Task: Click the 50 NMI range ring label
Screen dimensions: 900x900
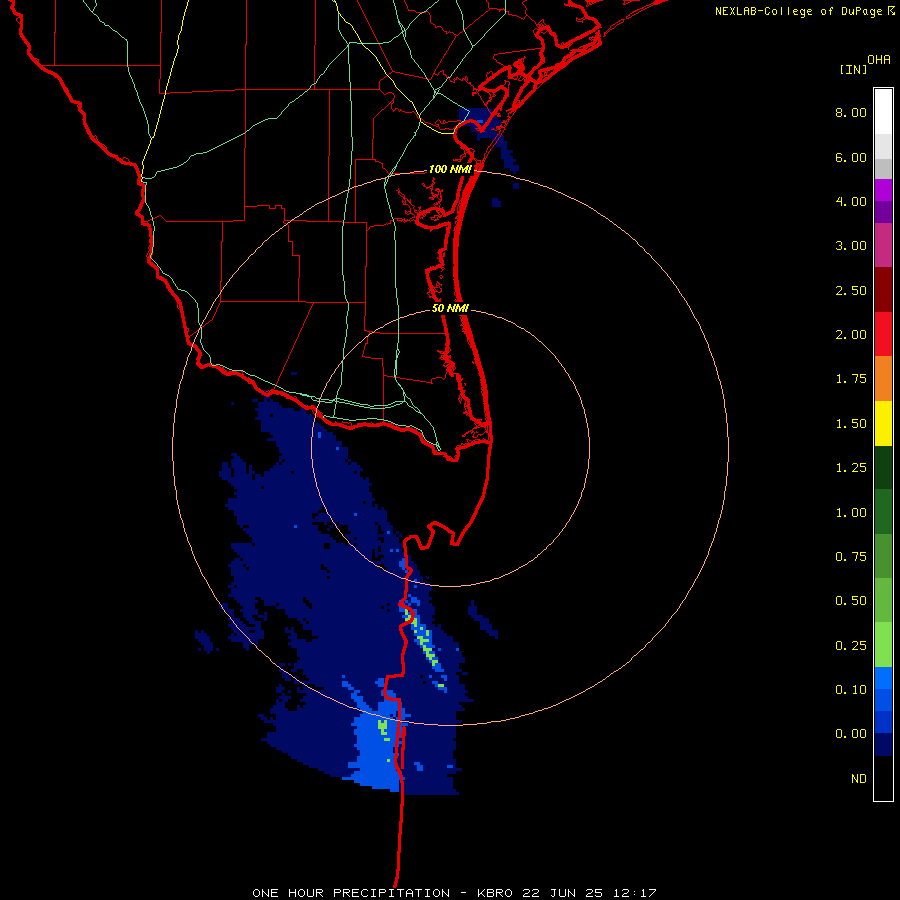Action: [x=450, y=308]
